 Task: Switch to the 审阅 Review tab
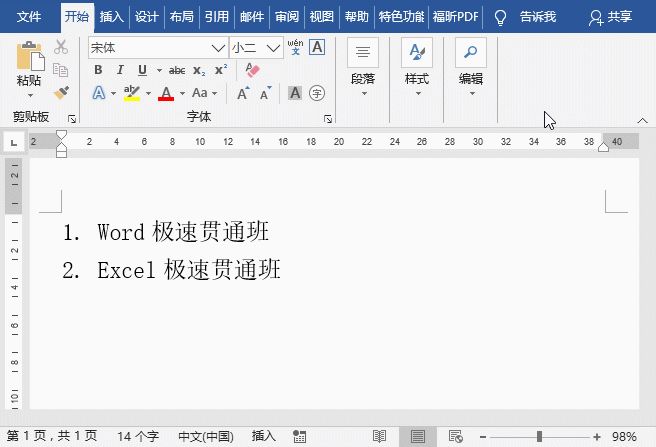click(287, 17)
